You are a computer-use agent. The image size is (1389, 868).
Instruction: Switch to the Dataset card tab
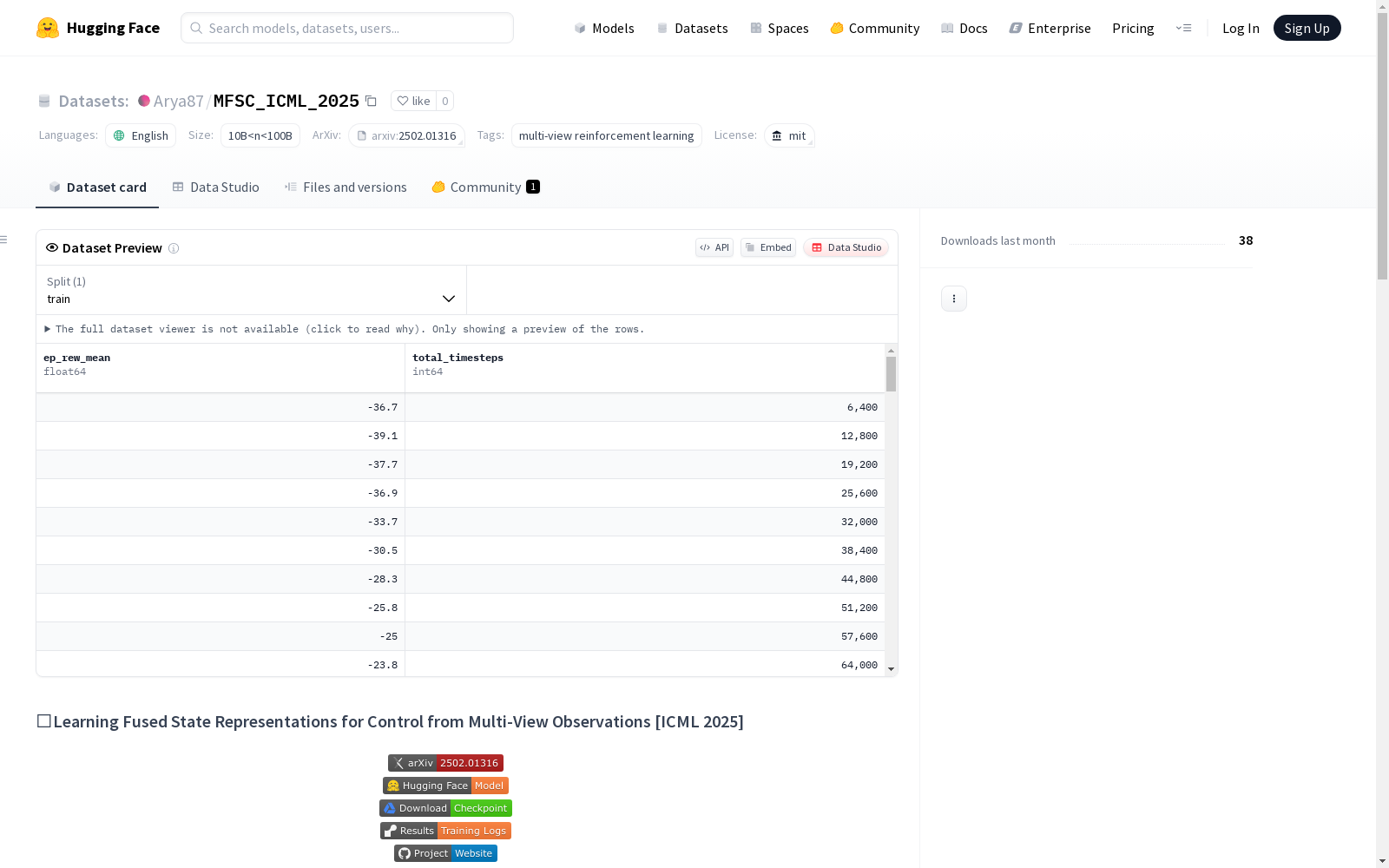[97, 187]
